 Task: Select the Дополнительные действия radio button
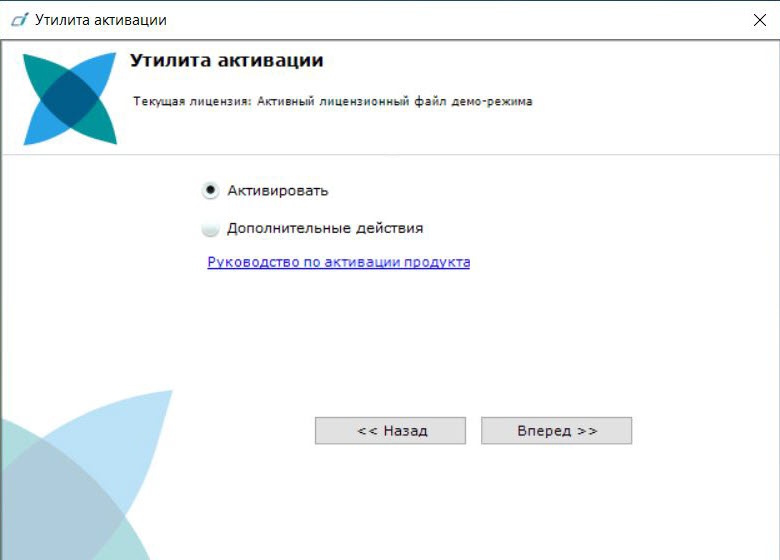pos(210,228)
